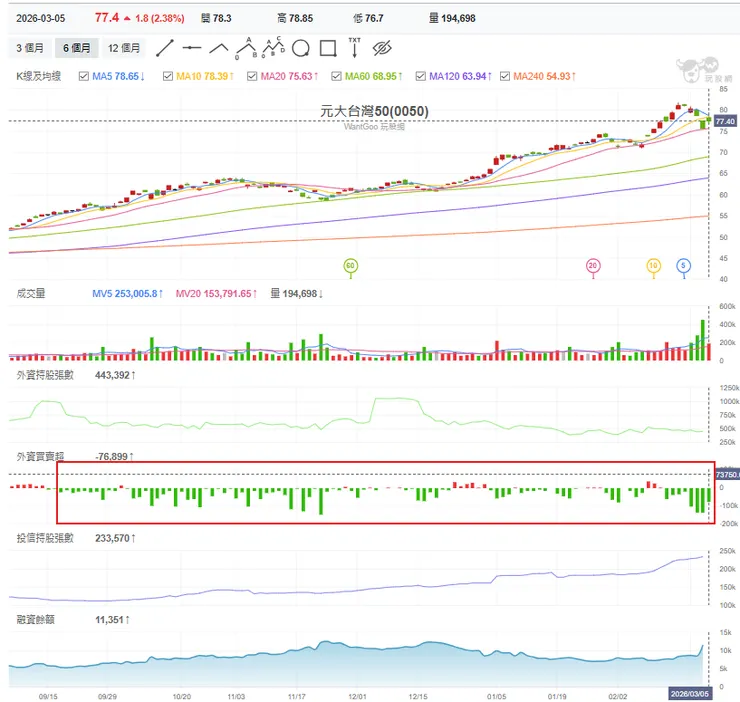Select the TXT text annotation tool
740x702 pixels.
[x=354, y=47]
